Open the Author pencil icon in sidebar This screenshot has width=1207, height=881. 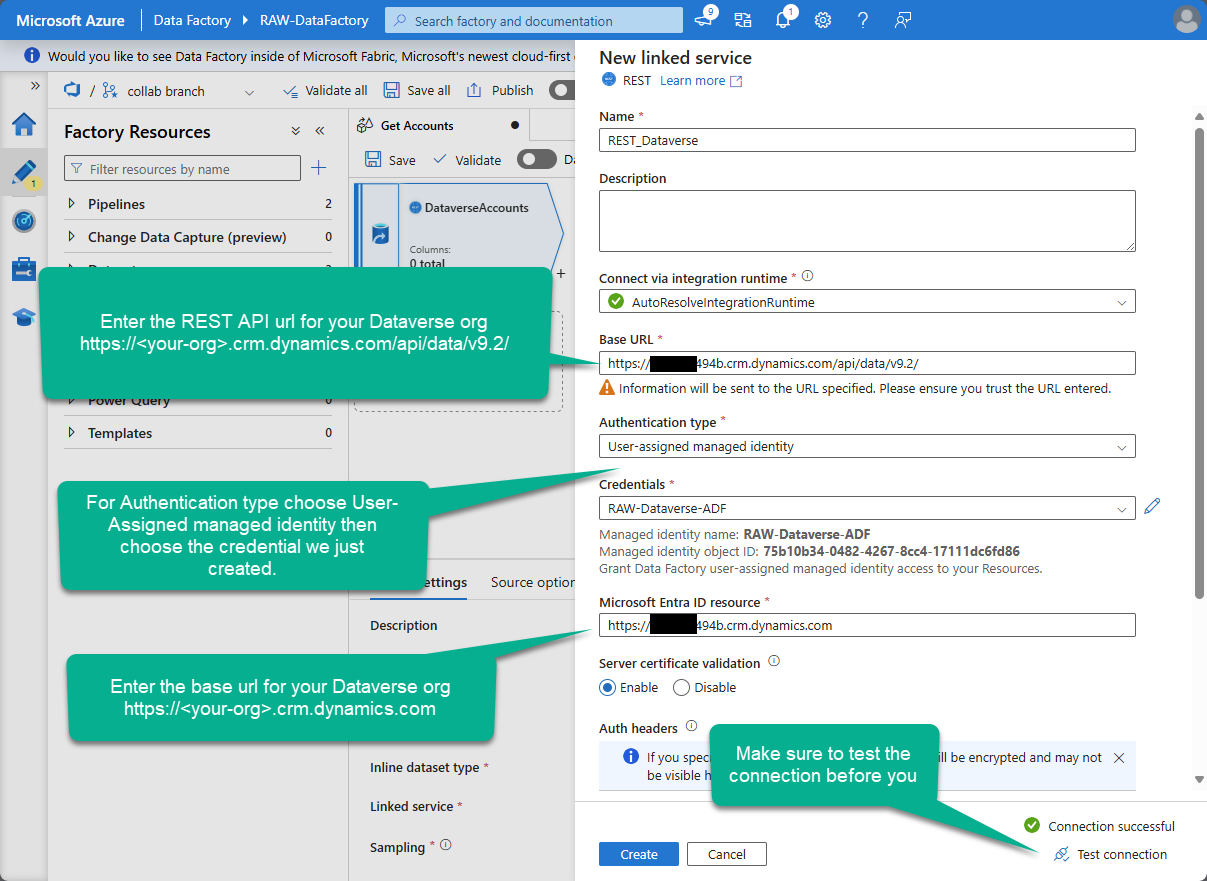[x=24, y=173]
